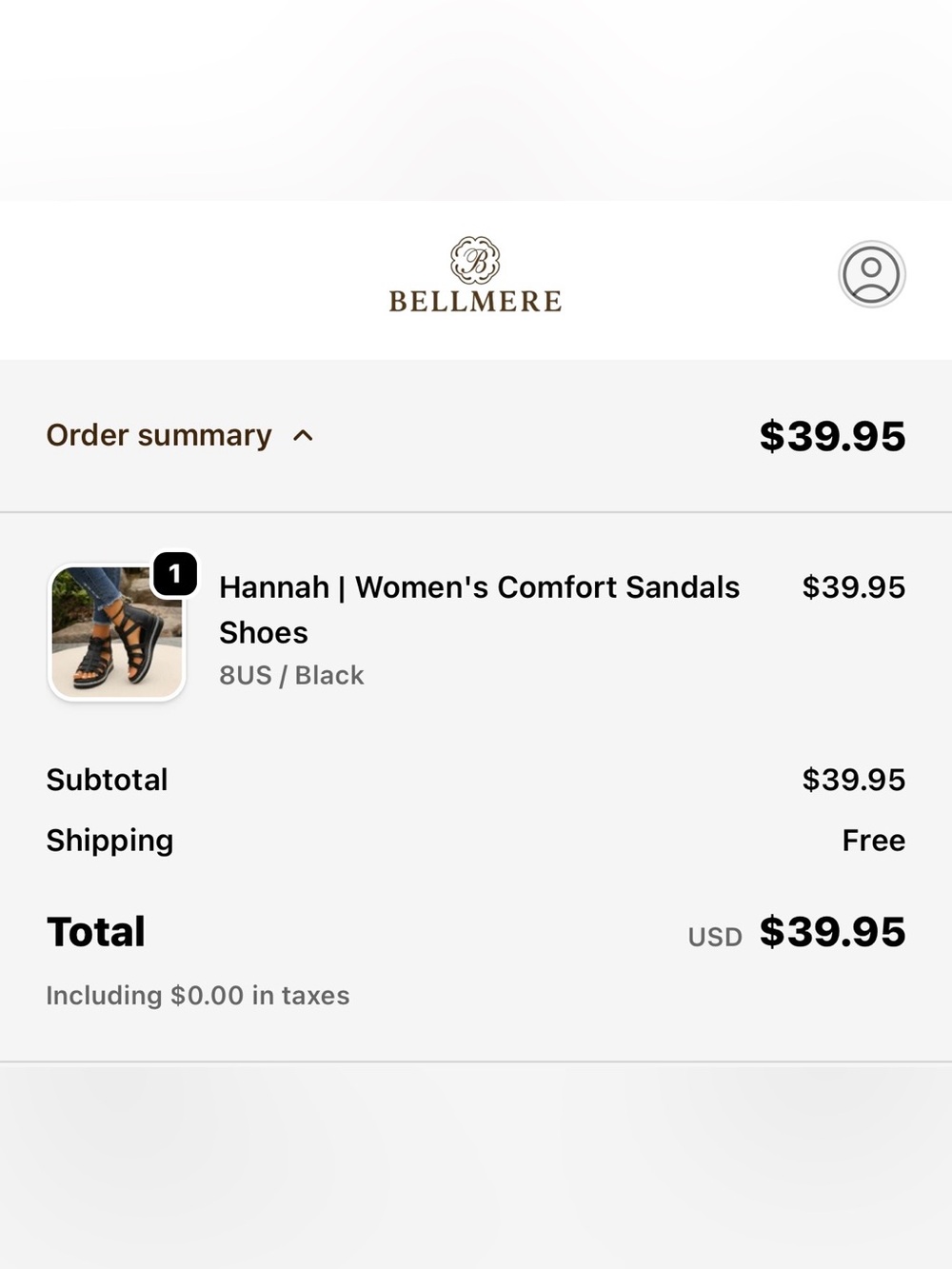Click the product line item price

point(853,587)
